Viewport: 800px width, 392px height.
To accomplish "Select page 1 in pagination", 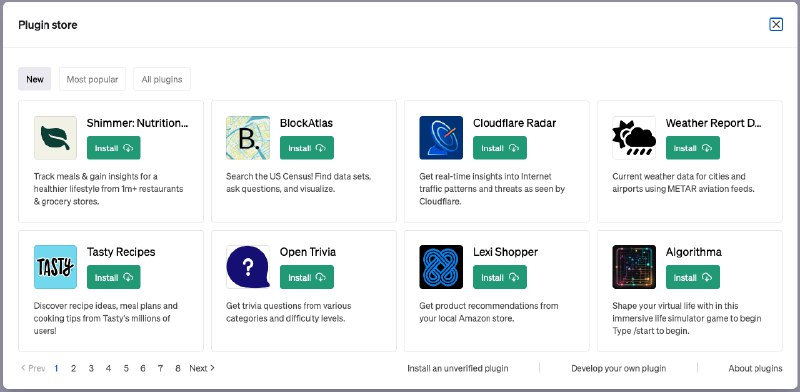I will click(x=56, y=368).
